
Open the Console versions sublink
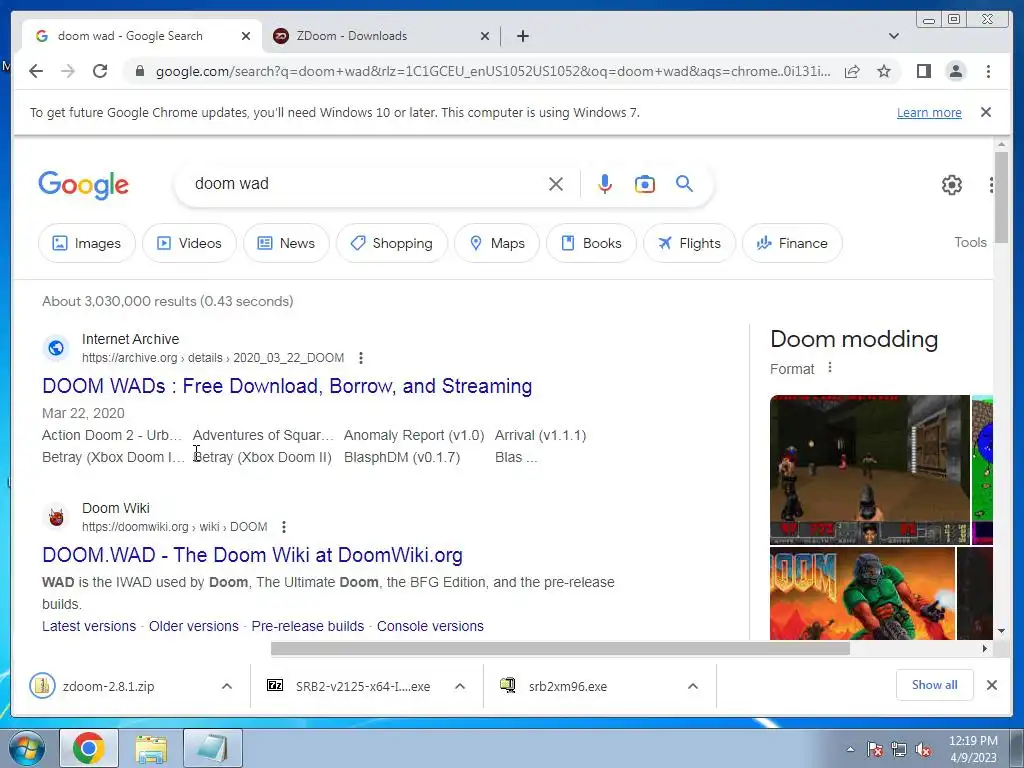pyautogui.click(x=430, y=626)
